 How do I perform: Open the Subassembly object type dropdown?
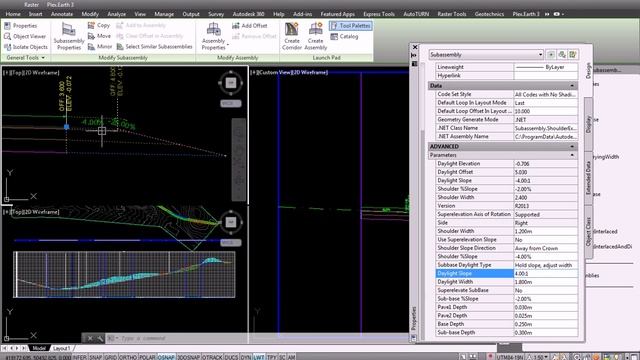486,54
